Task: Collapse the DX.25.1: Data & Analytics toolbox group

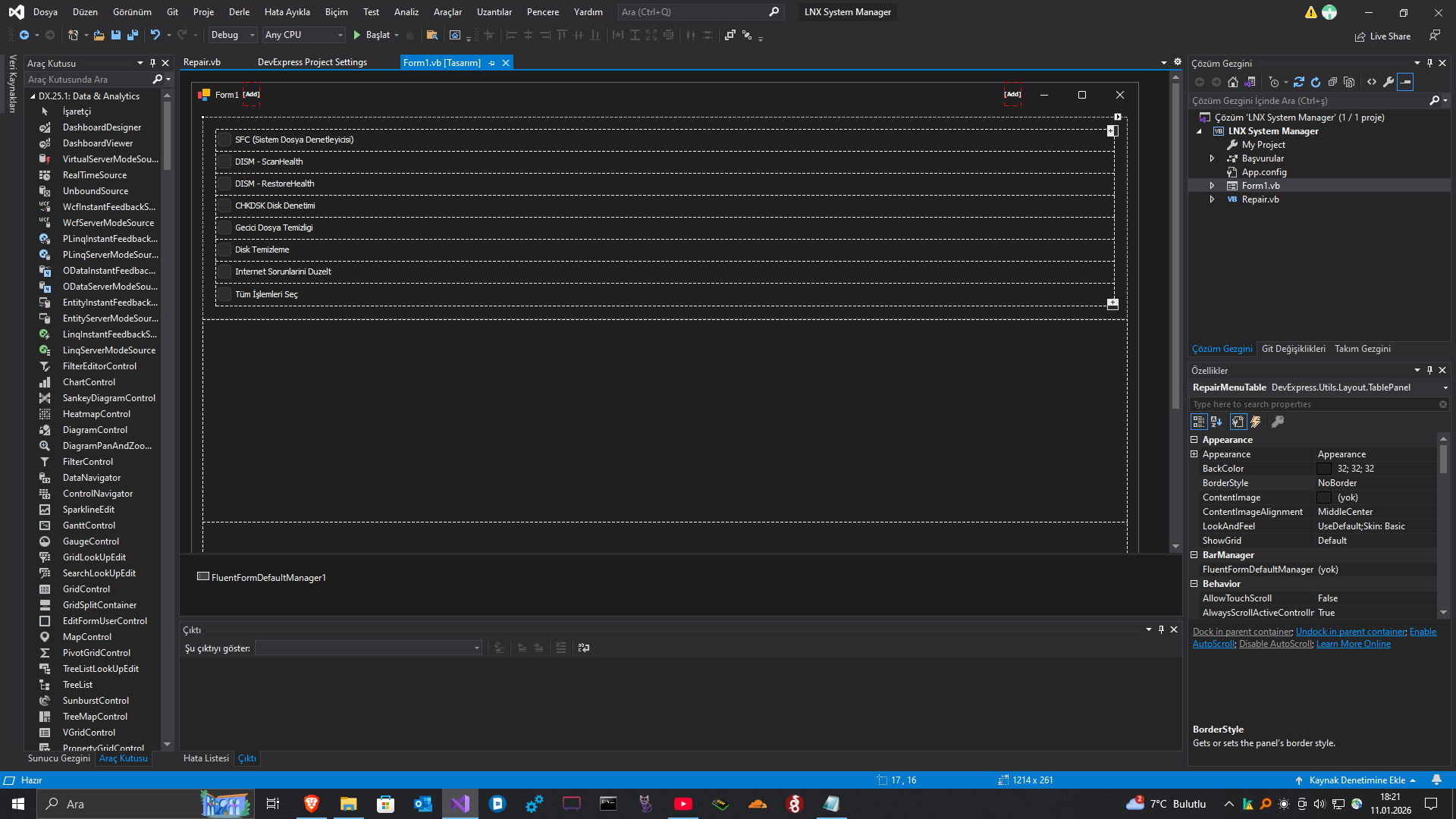Action: 33,96
